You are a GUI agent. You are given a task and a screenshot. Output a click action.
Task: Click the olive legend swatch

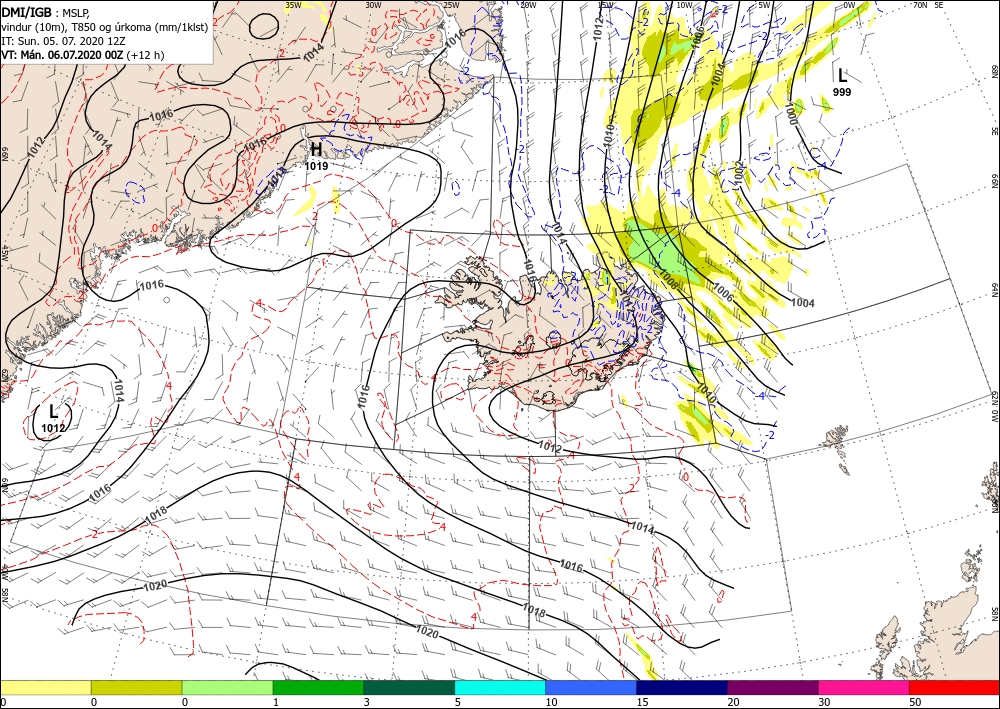click(136, 687)
